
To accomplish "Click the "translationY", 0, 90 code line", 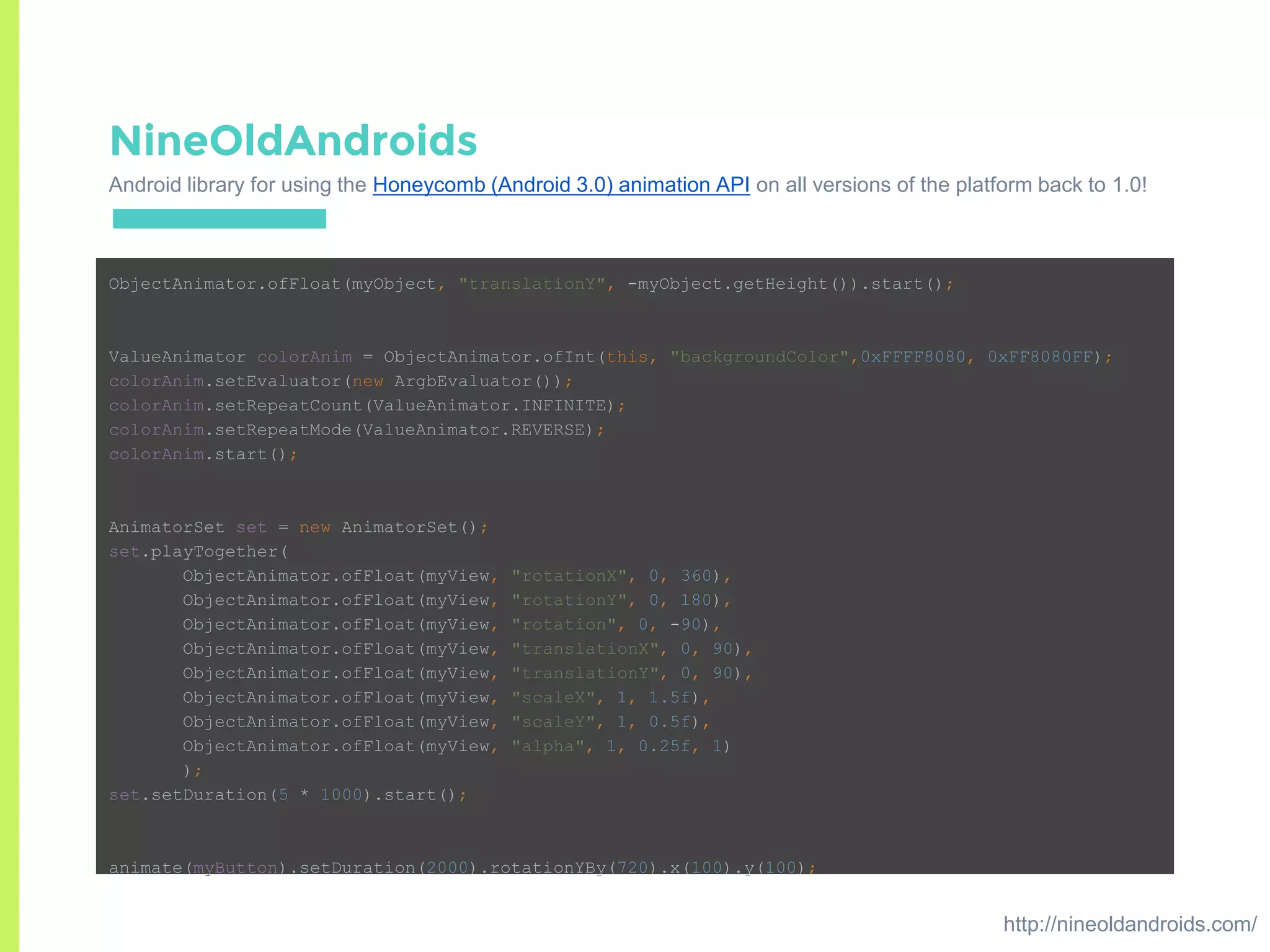I will (468, 673).
